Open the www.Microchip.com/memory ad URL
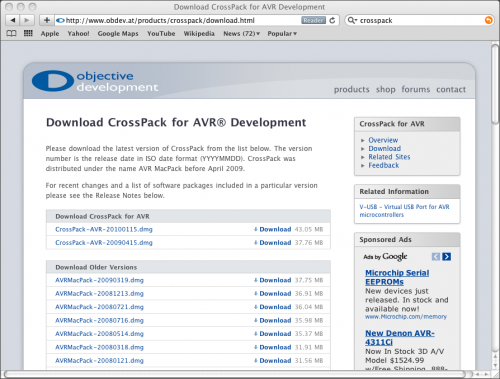This screenshot has width=500, height=379. point(406,317)
